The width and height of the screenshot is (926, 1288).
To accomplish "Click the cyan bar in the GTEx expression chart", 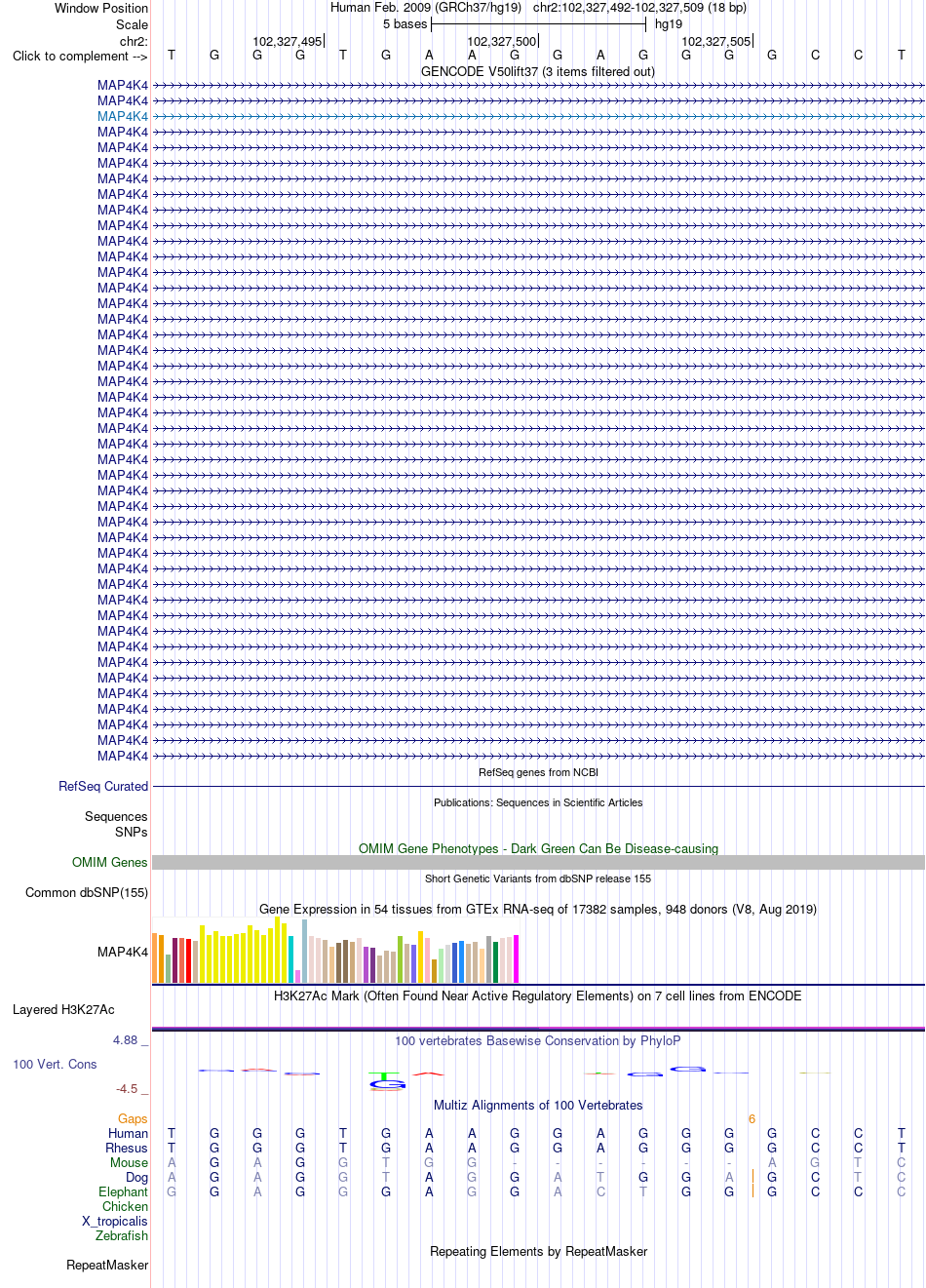I will tap(290, 959).
